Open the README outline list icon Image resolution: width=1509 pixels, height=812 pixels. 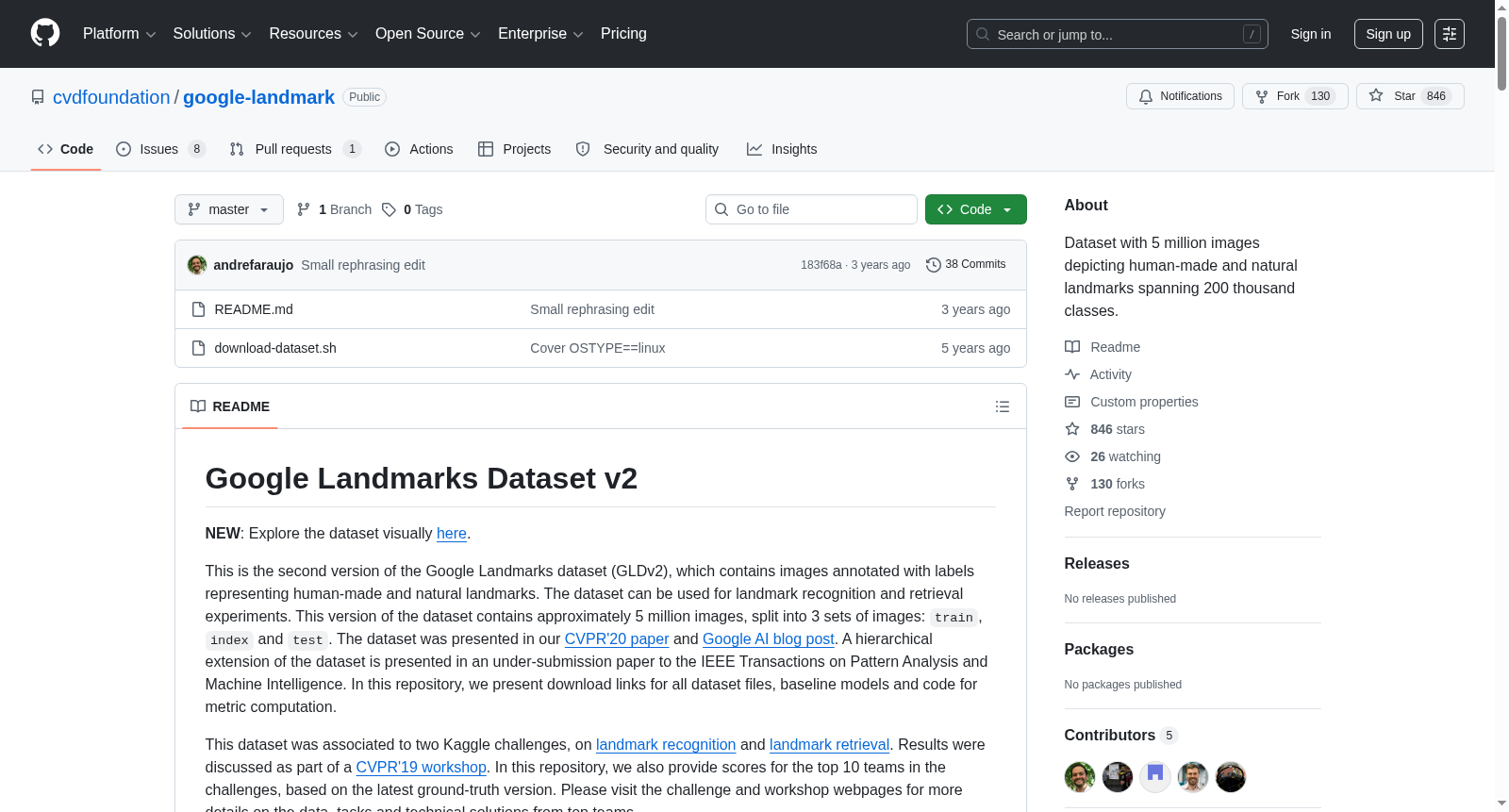click(x=1003, y=406)
